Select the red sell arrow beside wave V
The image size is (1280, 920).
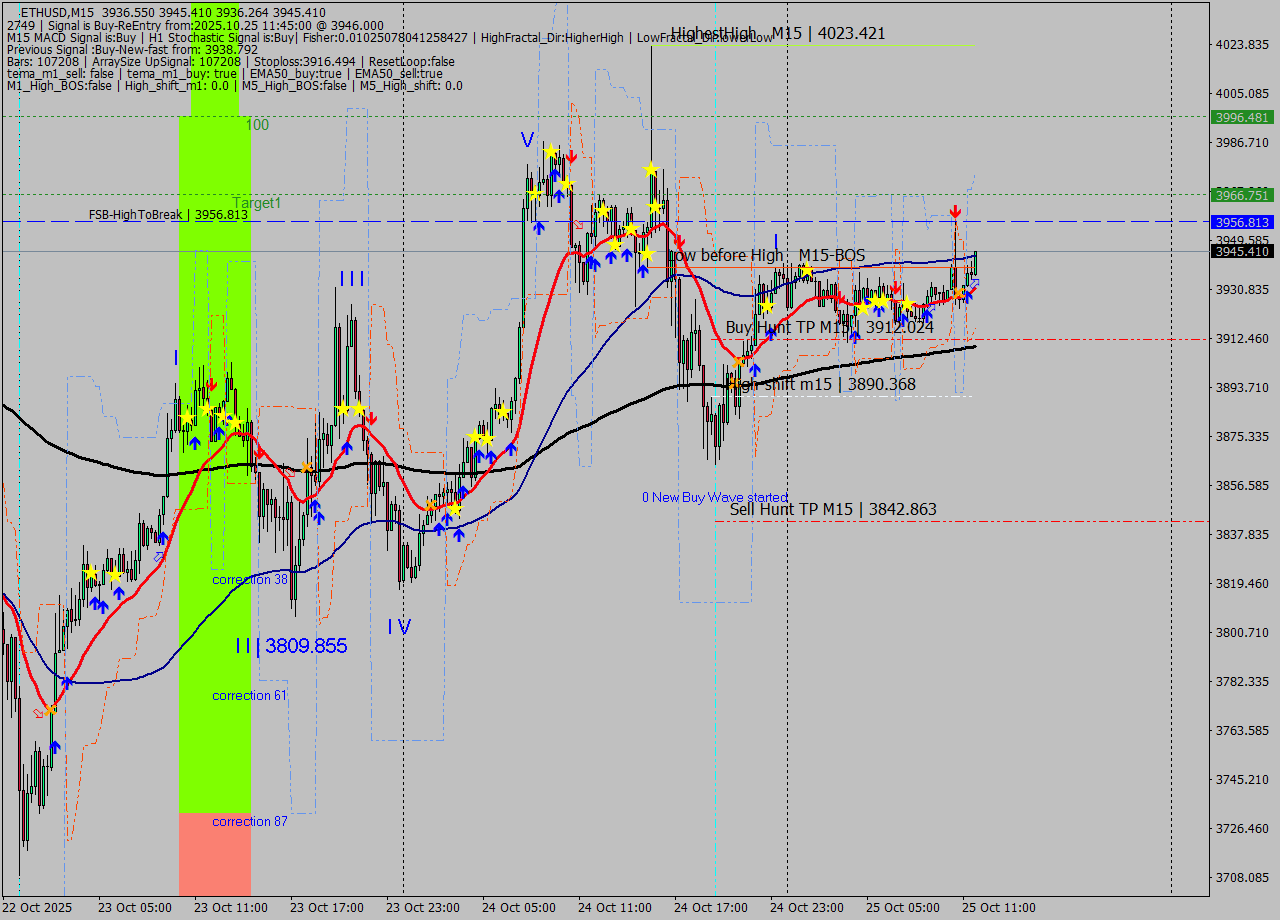[570, 157]
